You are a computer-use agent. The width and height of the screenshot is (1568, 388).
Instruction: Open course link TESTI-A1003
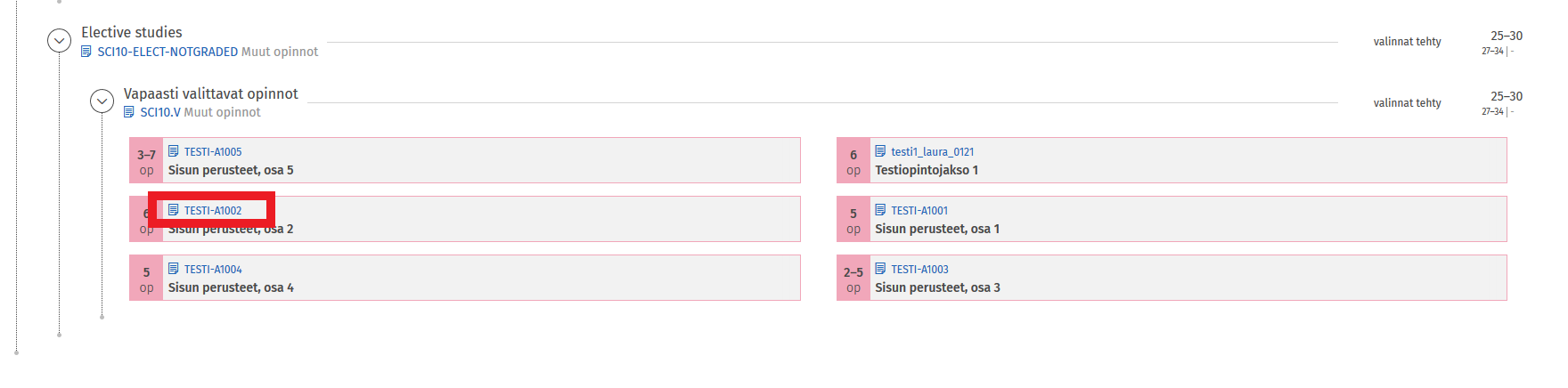point(919,270)
